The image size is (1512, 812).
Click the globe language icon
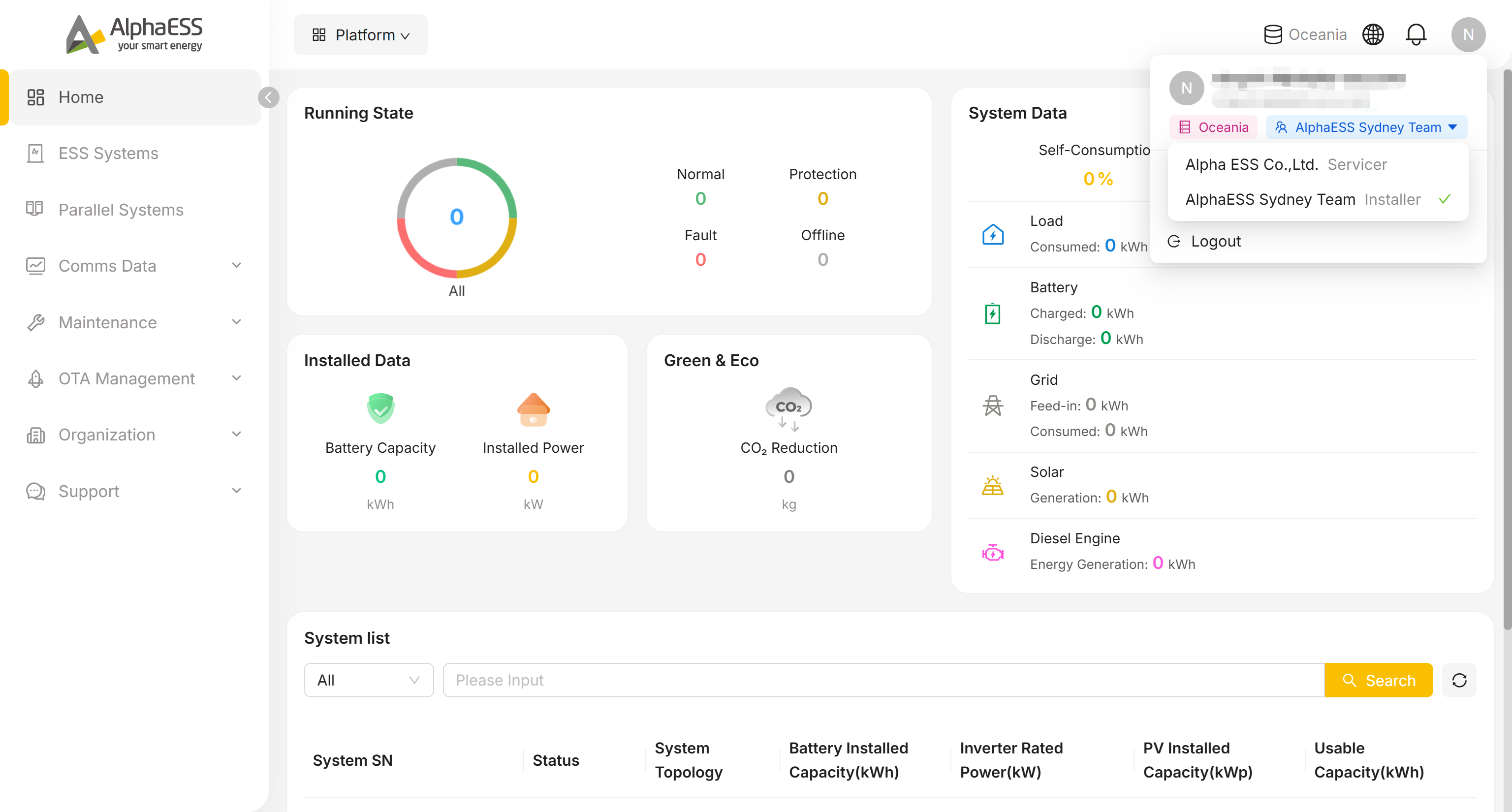(1372, 34)
